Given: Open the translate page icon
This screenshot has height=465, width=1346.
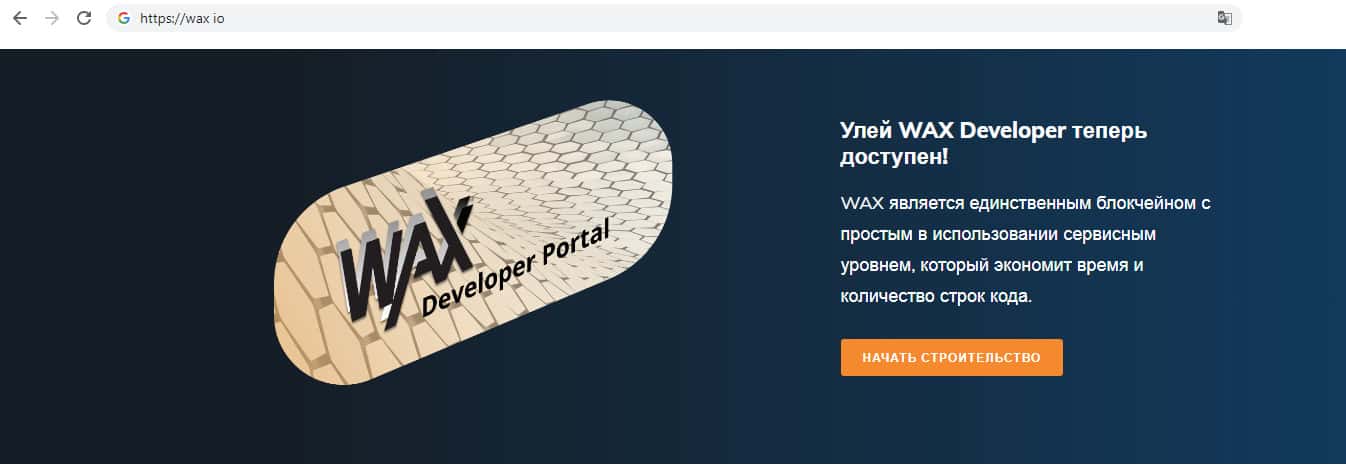Looking at the screenshot, I should [x=1223, y=18].
